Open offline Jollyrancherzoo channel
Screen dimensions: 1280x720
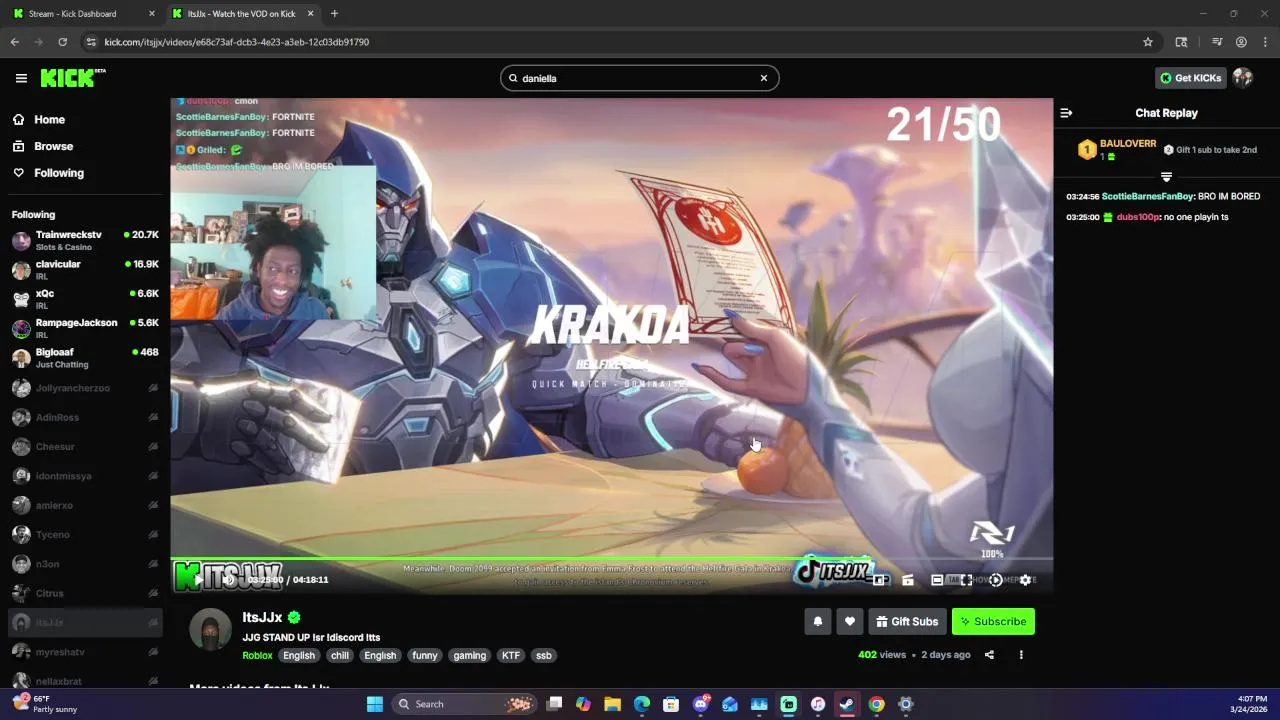[85, 388]
